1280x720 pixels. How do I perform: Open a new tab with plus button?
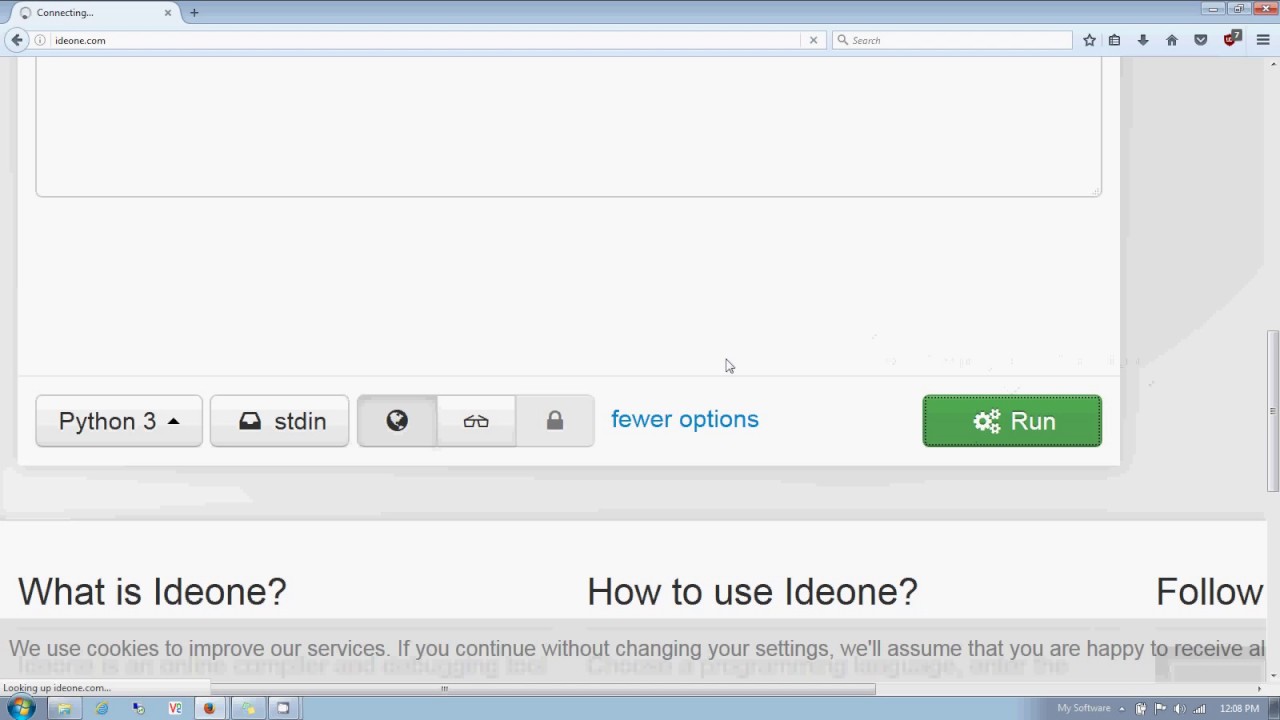click(x=194, y=13)
